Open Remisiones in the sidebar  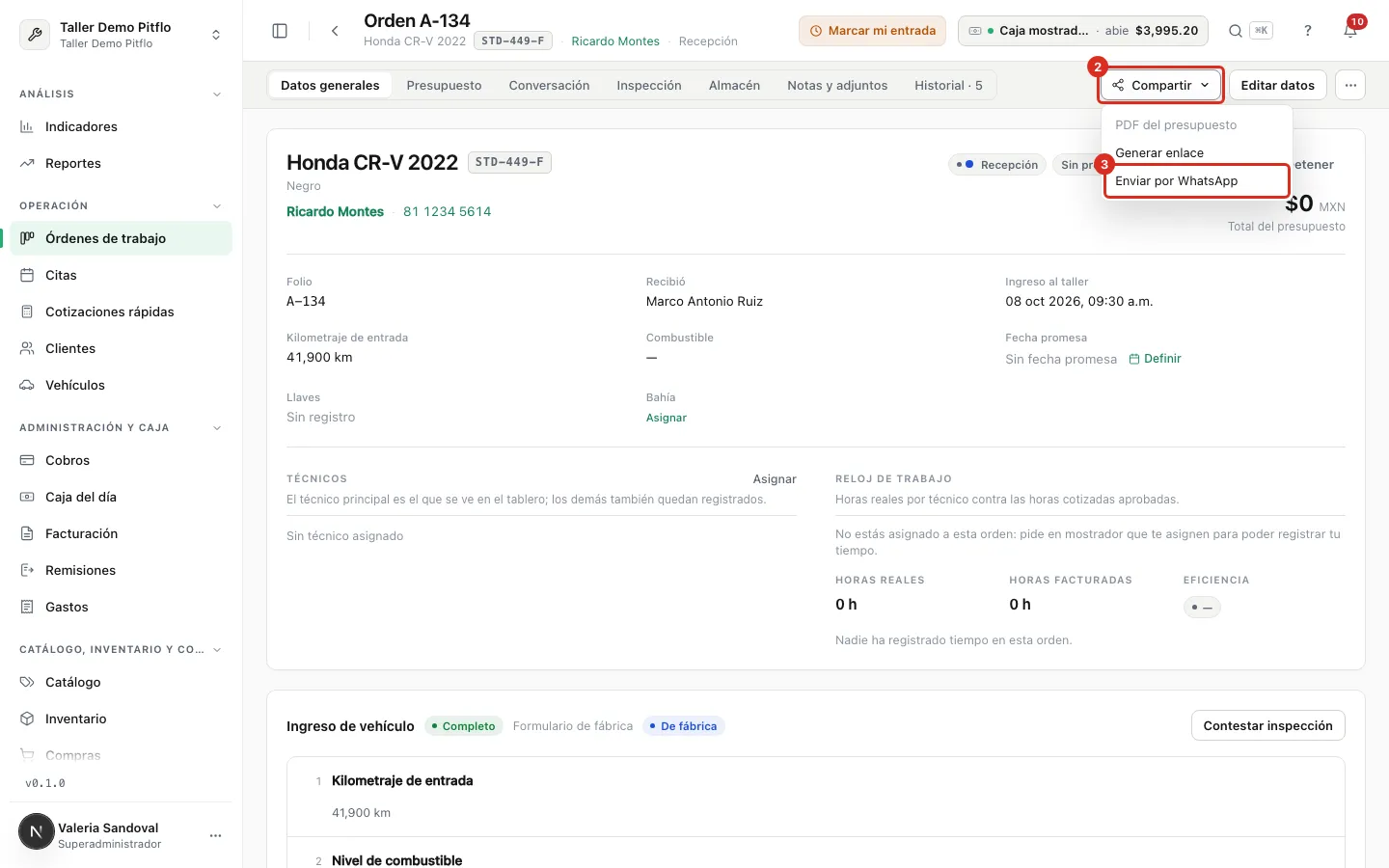point(121,570)
